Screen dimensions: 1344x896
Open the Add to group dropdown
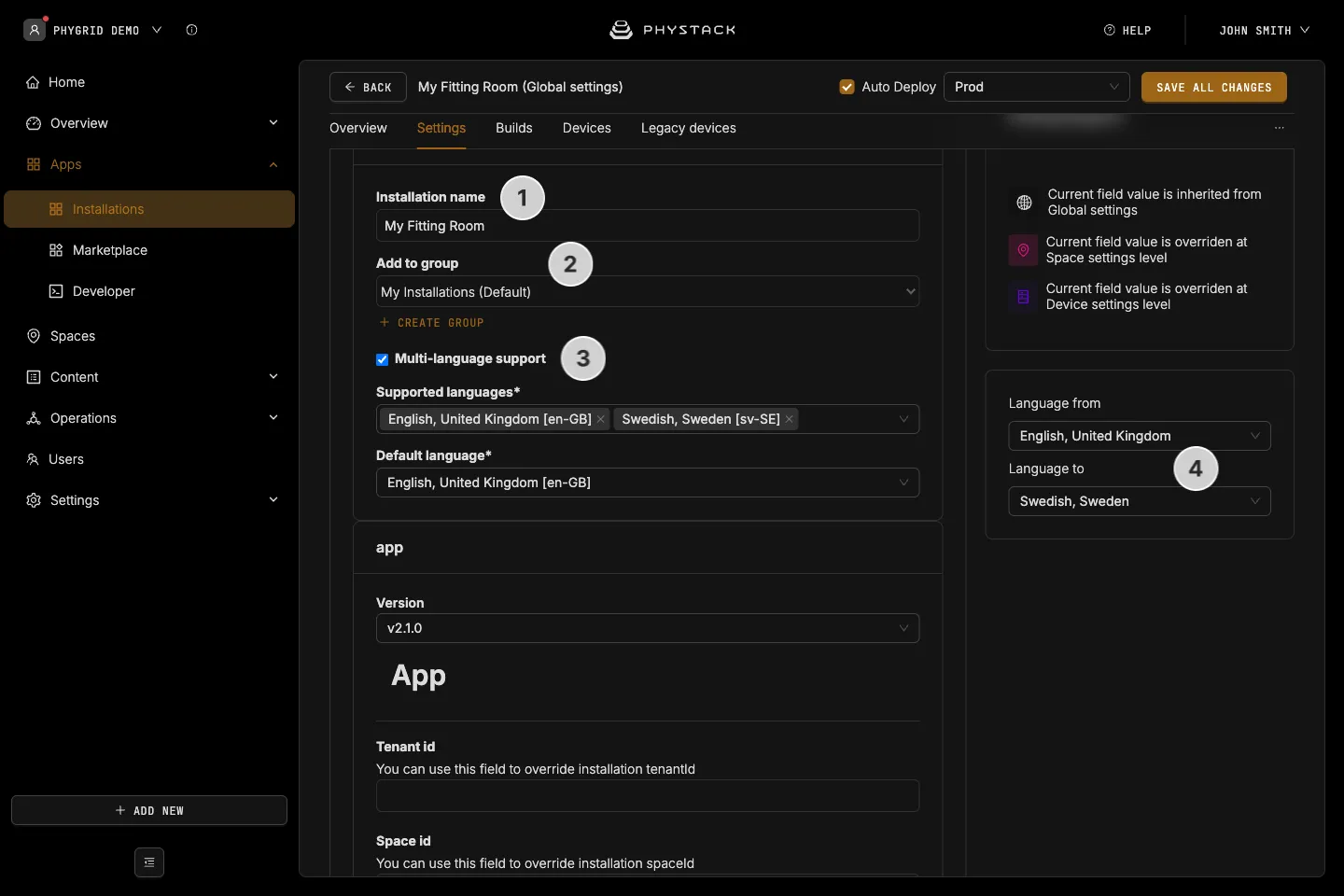(x=648, y=292)
